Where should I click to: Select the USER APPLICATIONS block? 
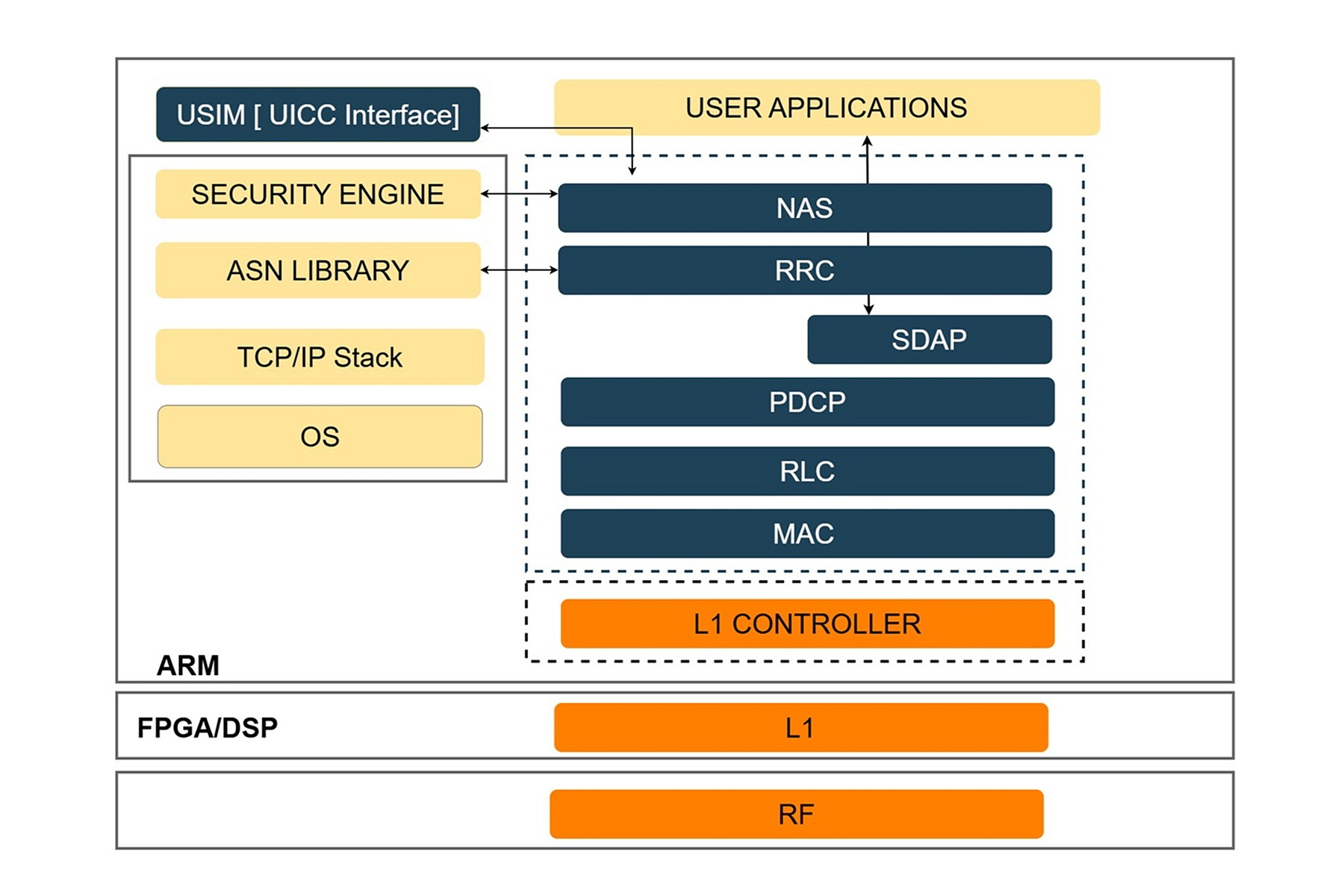coord(827,108)
